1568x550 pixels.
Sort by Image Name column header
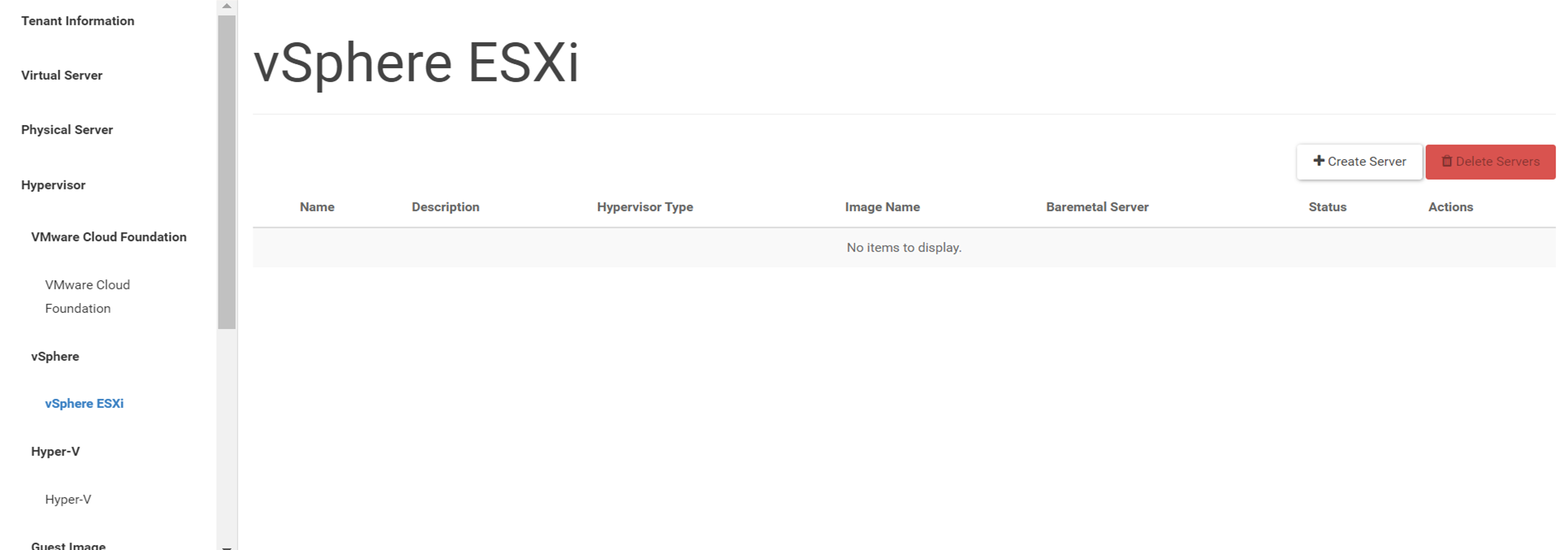(882, 207)
